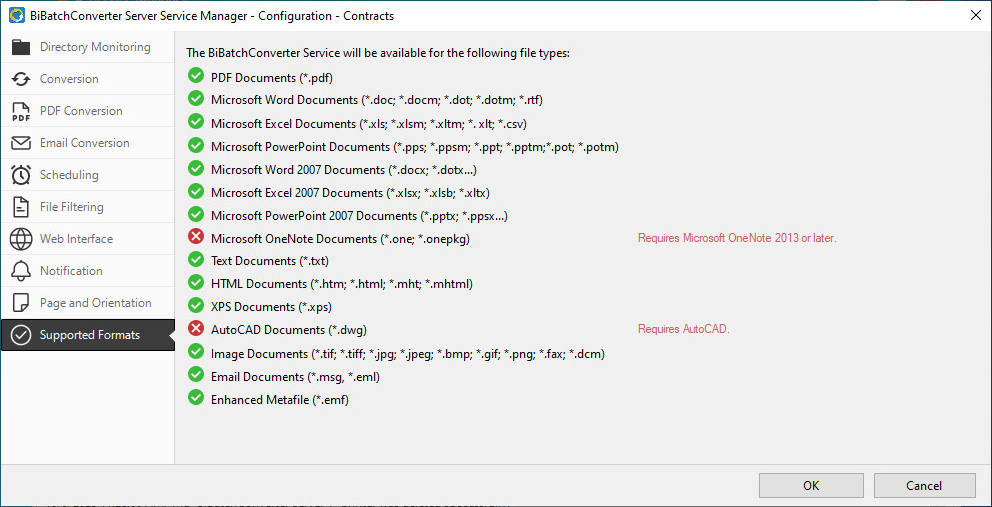Click the Directory Monitoring folder icon
This screenshot has height=507, width=992.
pos(21,47)
